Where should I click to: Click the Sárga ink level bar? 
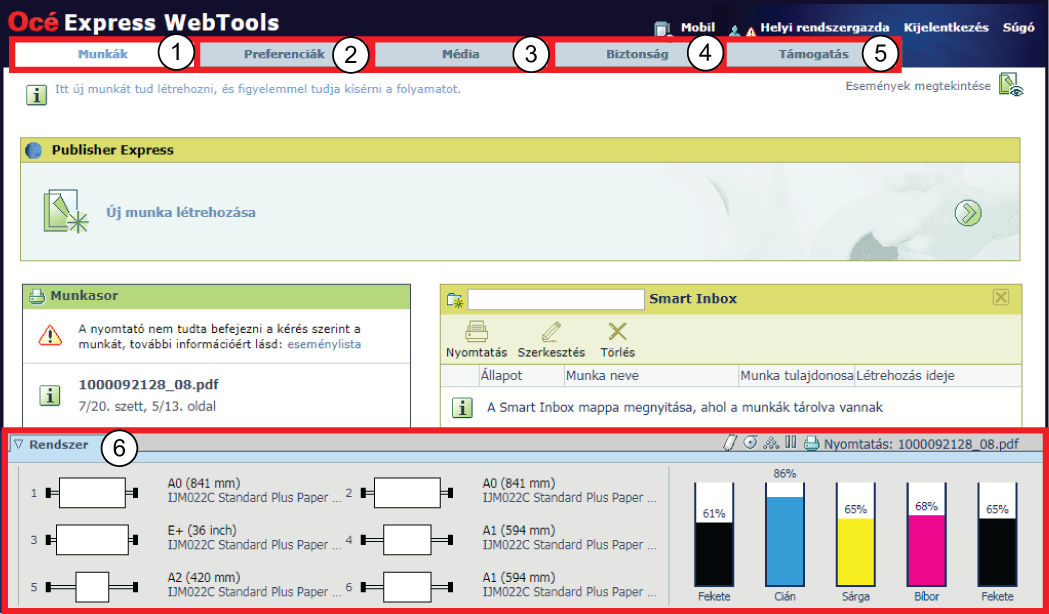point(856,534)
